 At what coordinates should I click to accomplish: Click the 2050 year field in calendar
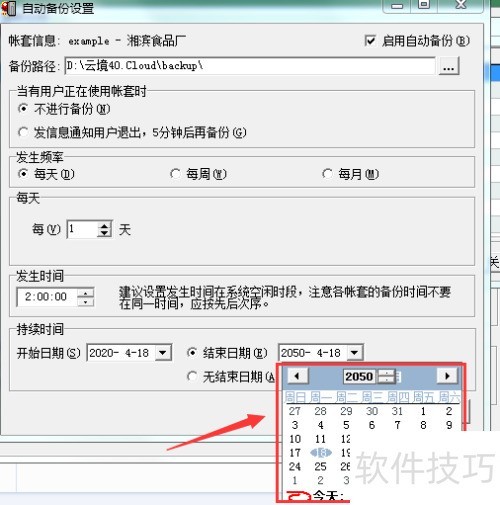pyautogui.click(x=359, y=377)
